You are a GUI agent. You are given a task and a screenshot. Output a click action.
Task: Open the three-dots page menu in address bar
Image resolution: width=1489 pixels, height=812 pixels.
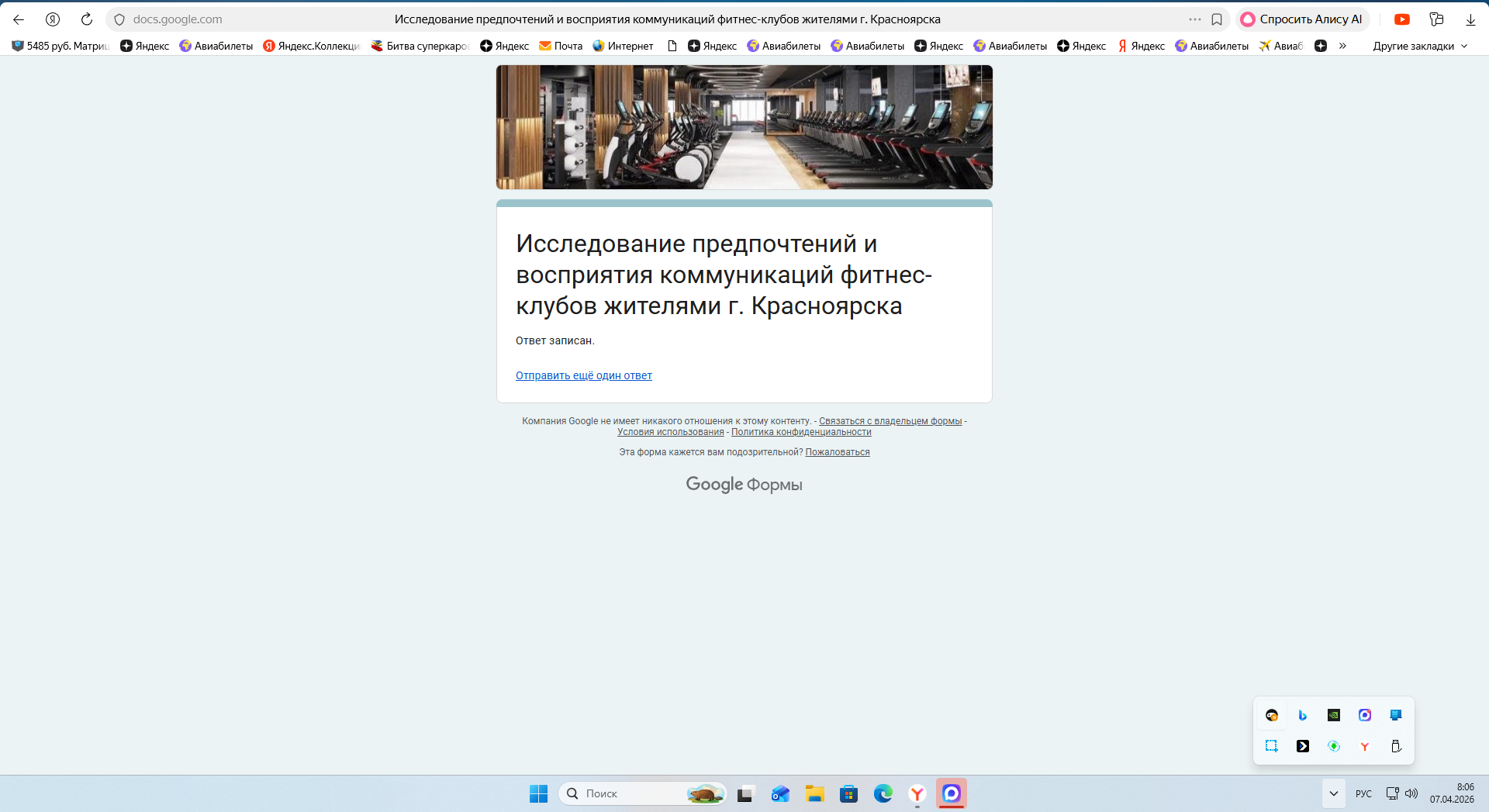tap(1195, 19)
